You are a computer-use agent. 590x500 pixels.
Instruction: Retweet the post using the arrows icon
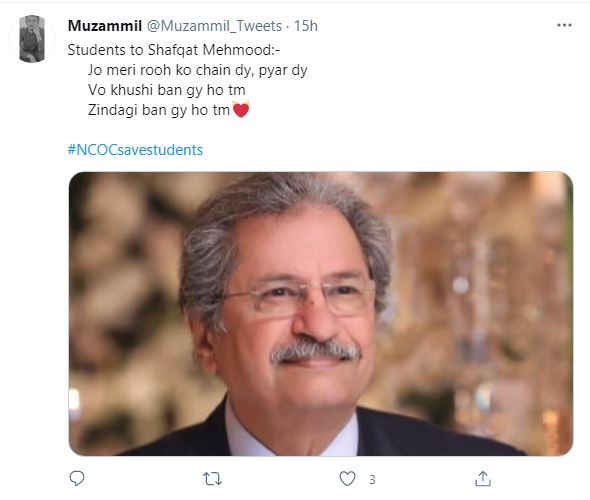pyautogui.click(x=212, y=479)
